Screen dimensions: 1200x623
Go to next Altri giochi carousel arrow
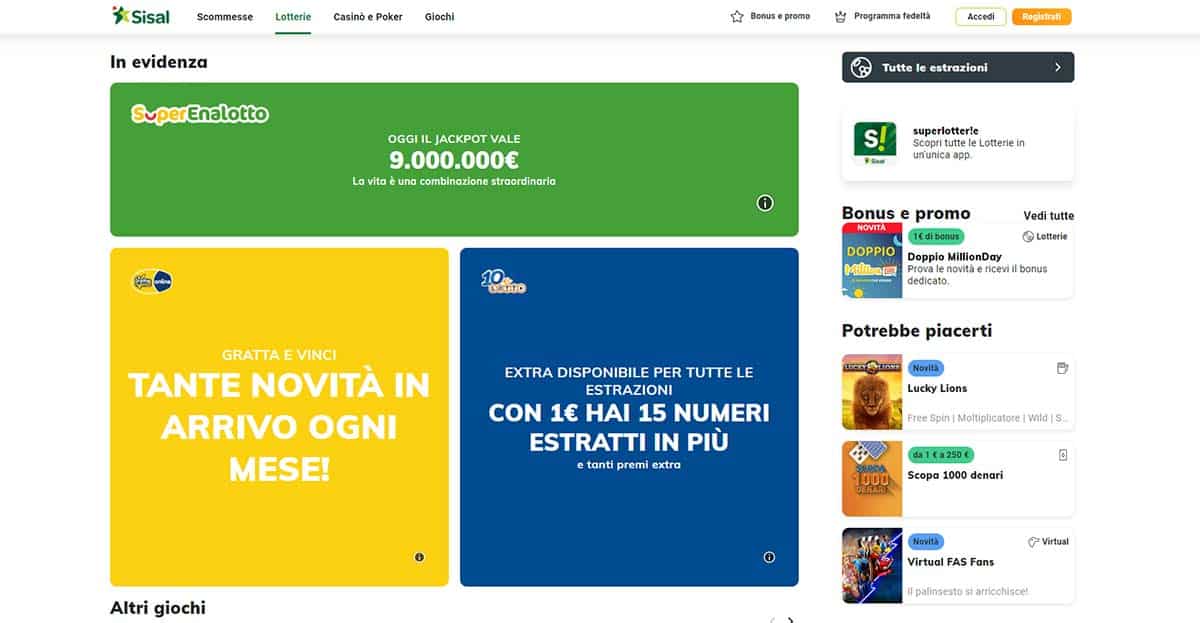click(791, 620)
